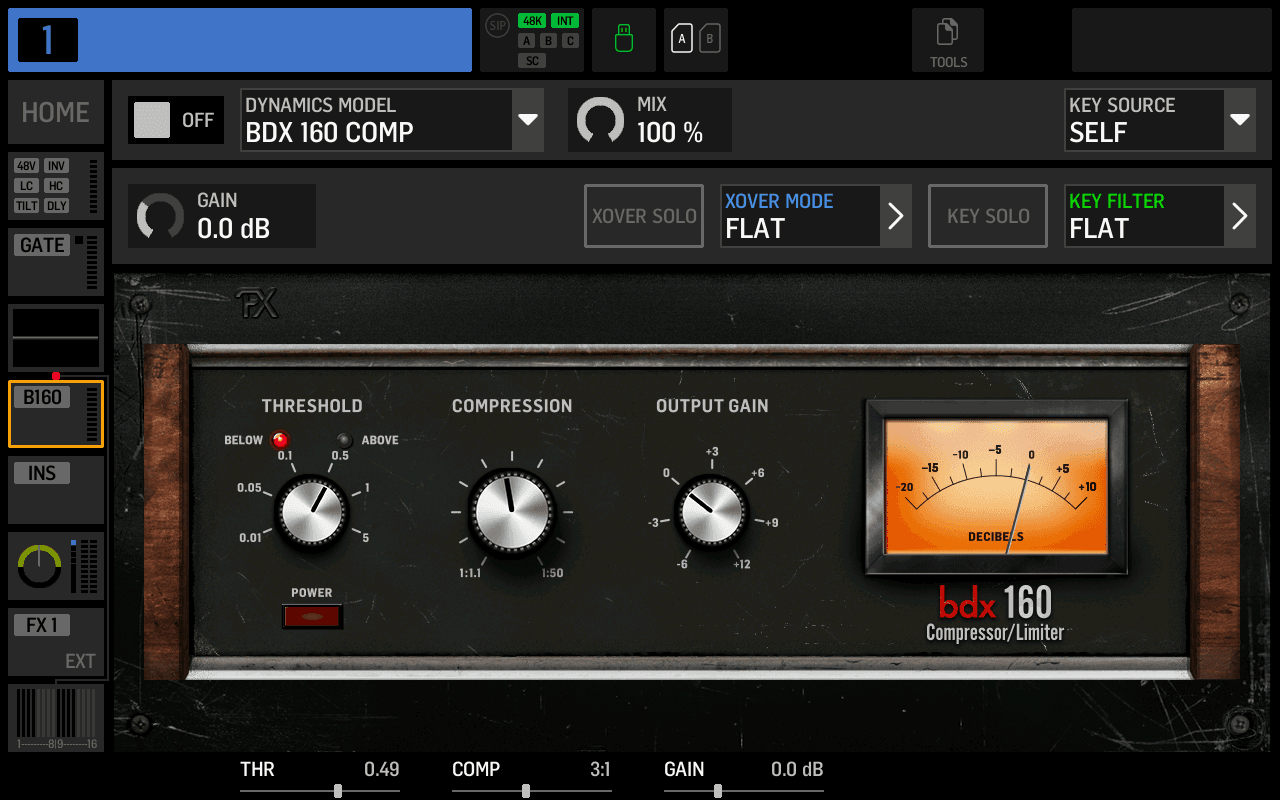
Task: Toggle KEY SOLO
Action: (988, 216)
